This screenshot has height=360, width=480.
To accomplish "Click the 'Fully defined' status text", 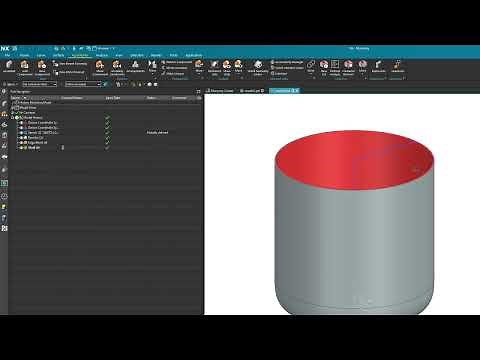I will tap(157, 133).
